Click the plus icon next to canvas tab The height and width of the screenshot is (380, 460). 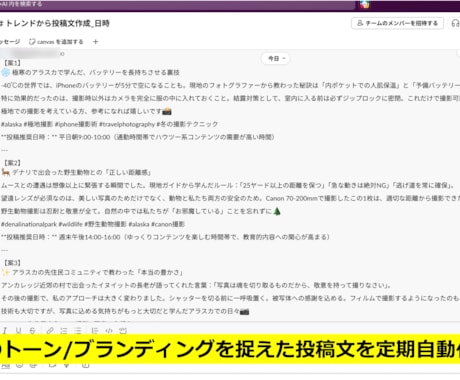(96, 42)
